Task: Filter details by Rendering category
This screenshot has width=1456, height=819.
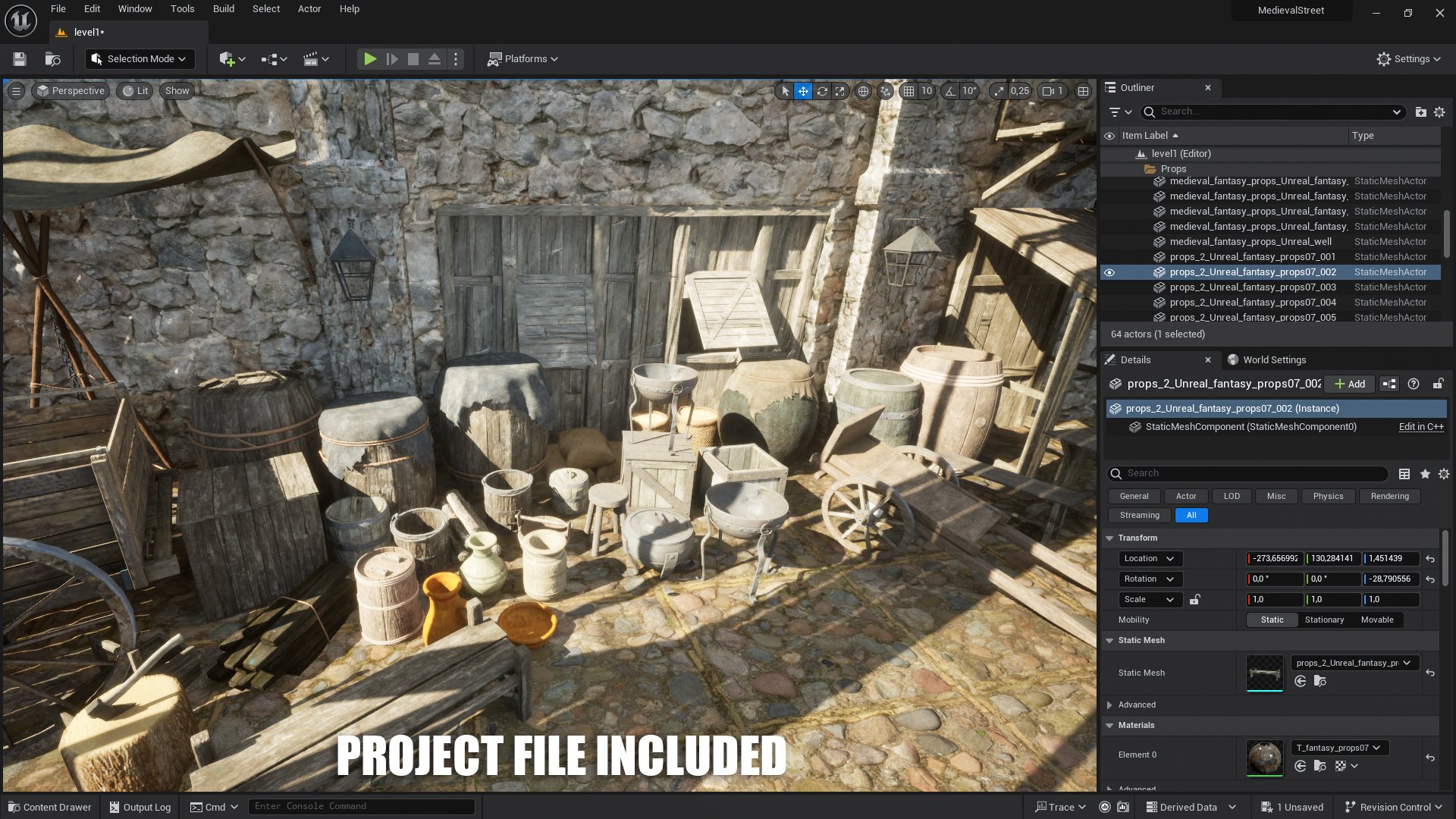Action: pyautogui.click(x=1389, y=497)
